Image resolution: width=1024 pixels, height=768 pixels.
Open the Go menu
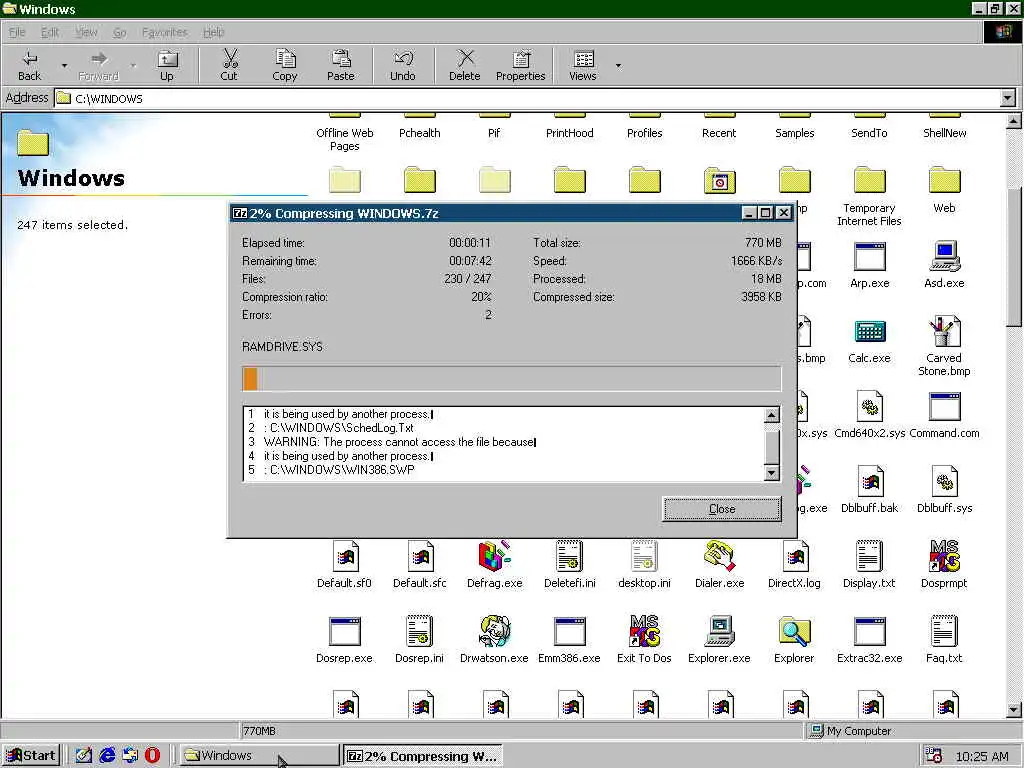[120, 32]
